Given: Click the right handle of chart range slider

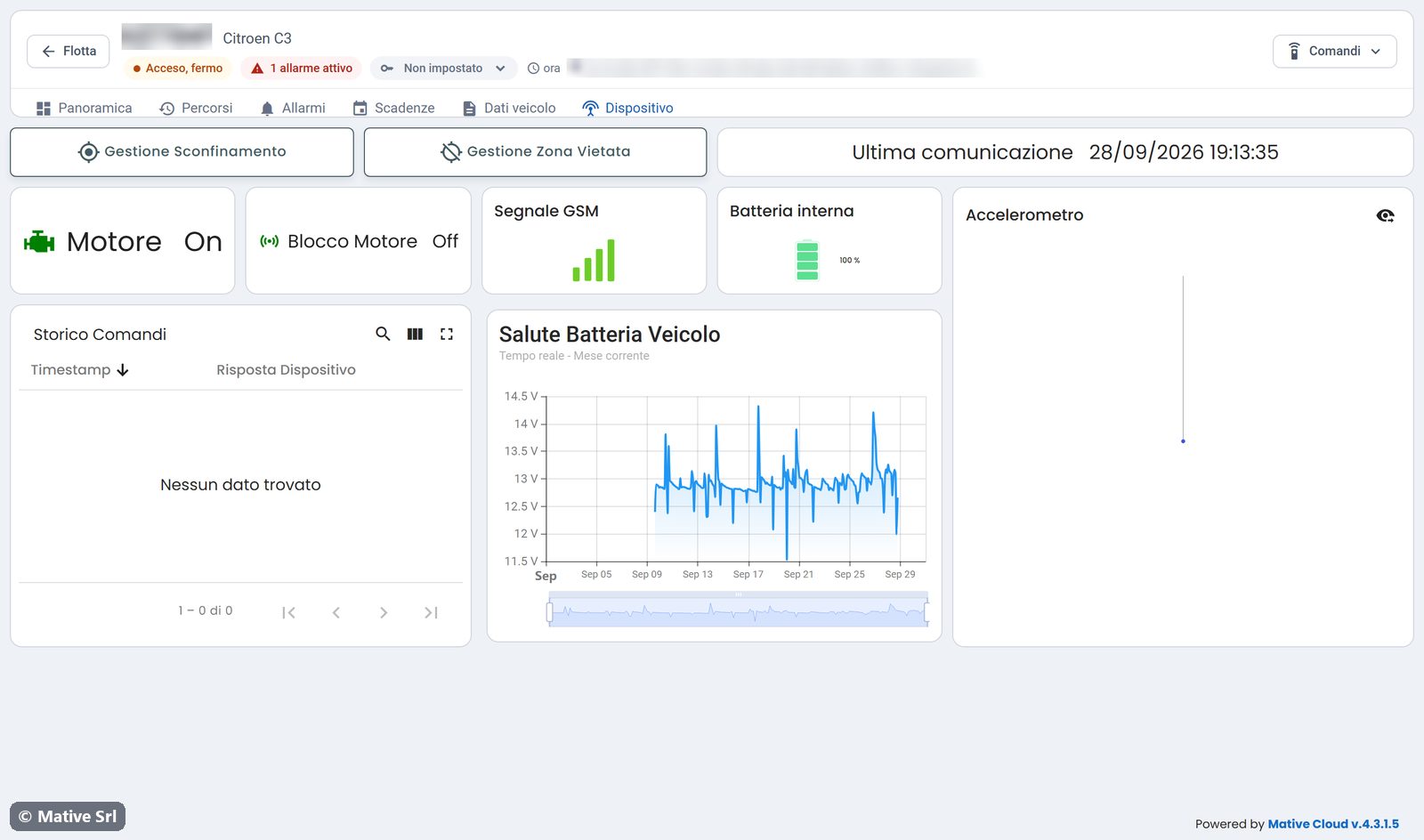Looking at the screenshot, I should [x=926, y=611].
